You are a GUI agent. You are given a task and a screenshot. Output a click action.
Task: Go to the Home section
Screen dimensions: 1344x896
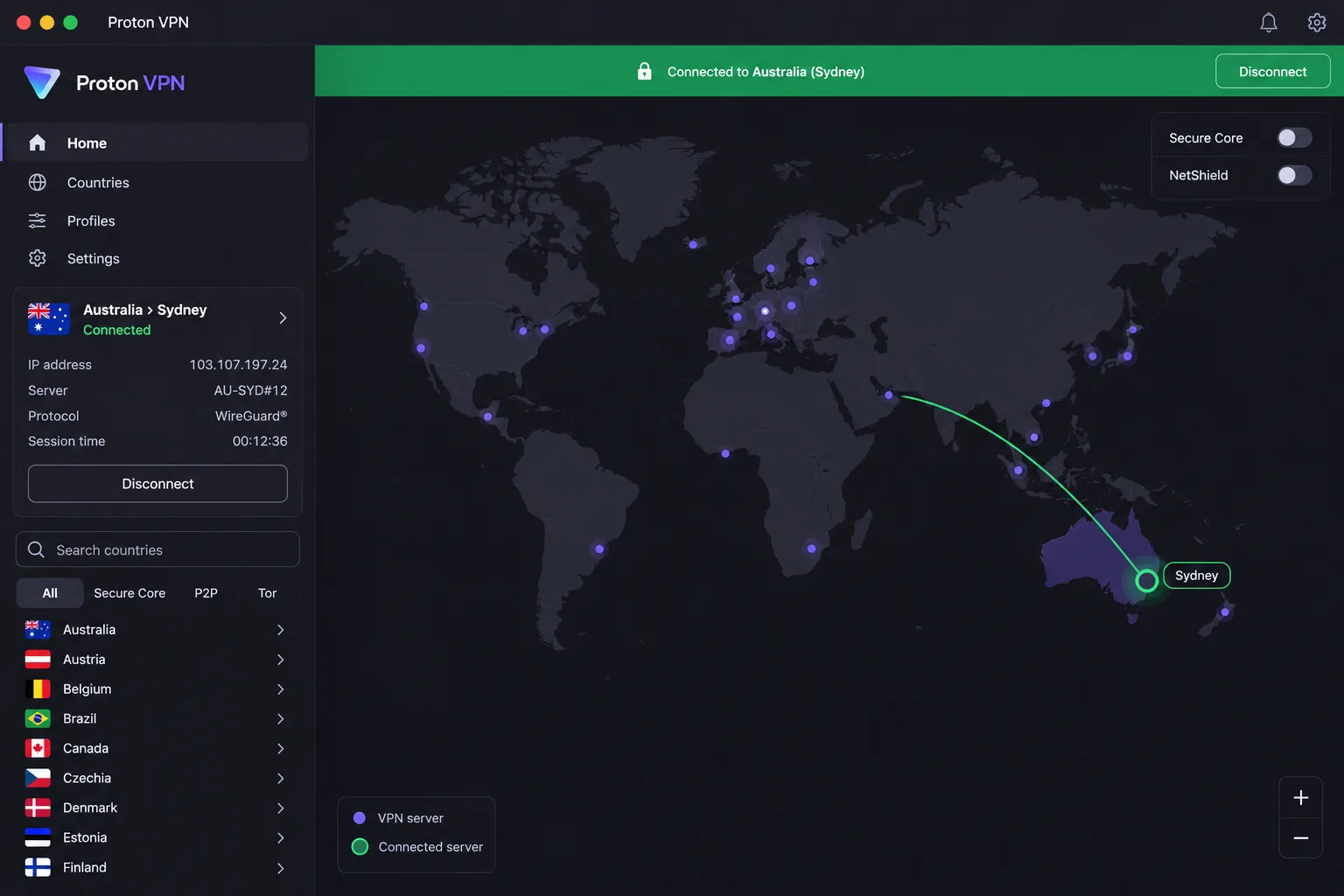[x=156, y=143]
